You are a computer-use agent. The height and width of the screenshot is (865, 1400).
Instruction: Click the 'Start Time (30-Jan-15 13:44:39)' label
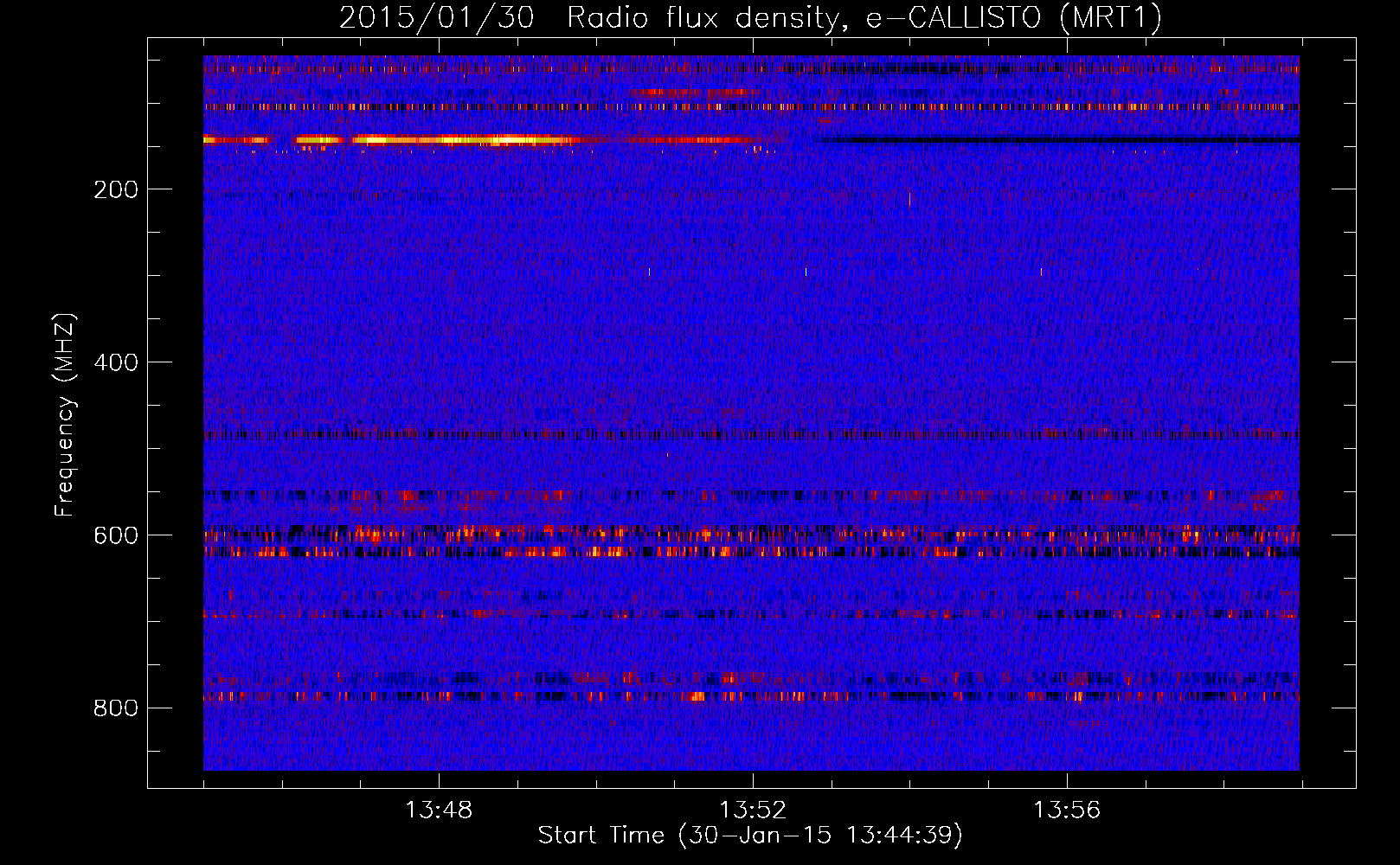[750, 836]
